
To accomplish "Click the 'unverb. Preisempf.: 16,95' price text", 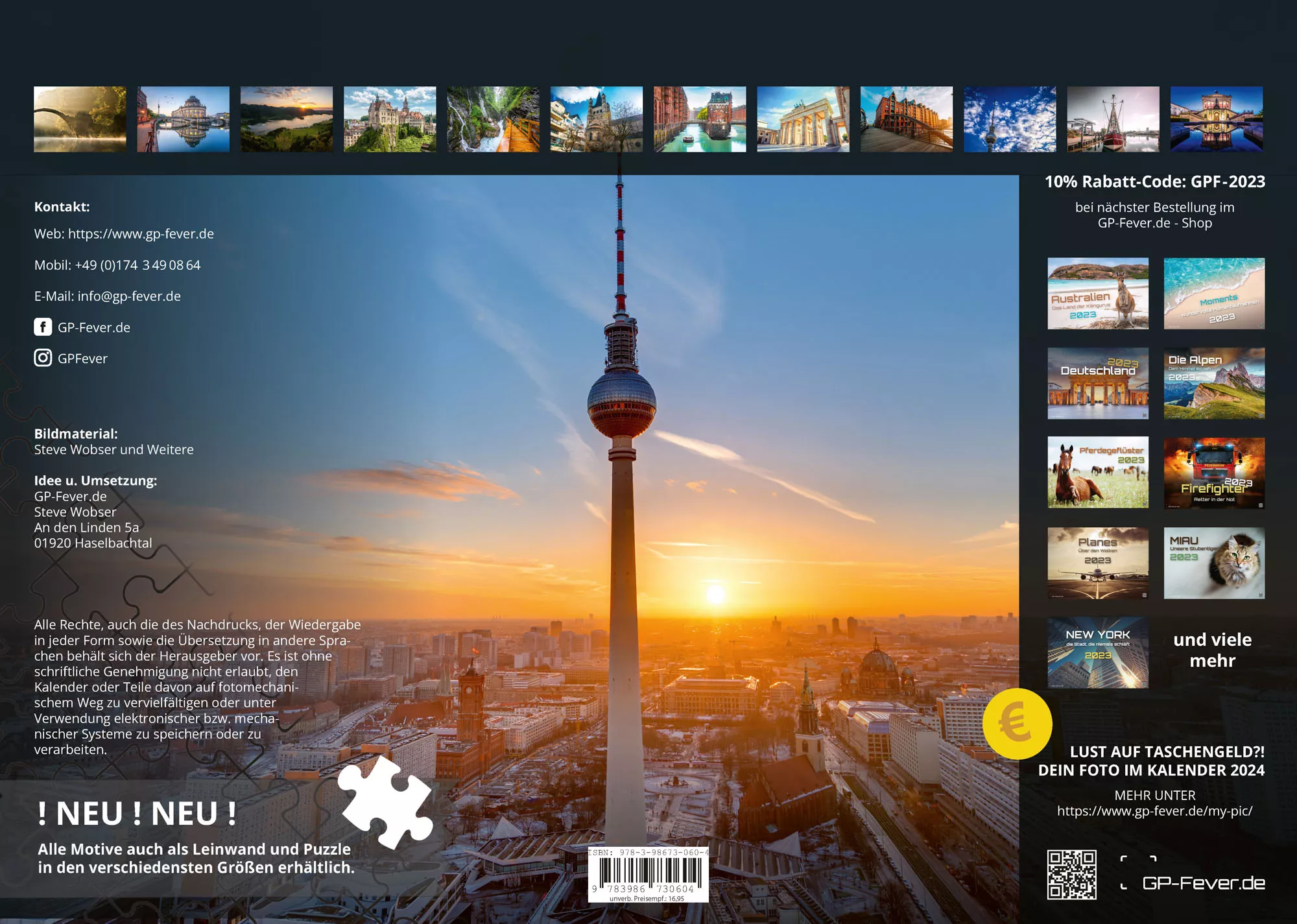I will click(x=647, y=898).
